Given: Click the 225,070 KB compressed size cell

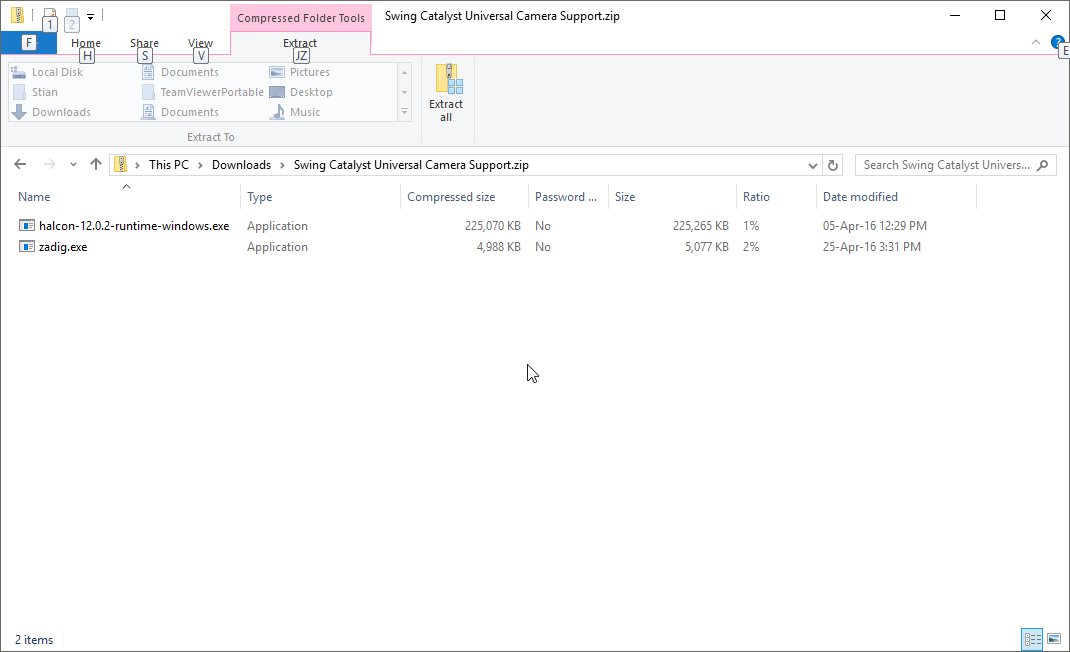Looking at the screenshot, I should 493,226.
